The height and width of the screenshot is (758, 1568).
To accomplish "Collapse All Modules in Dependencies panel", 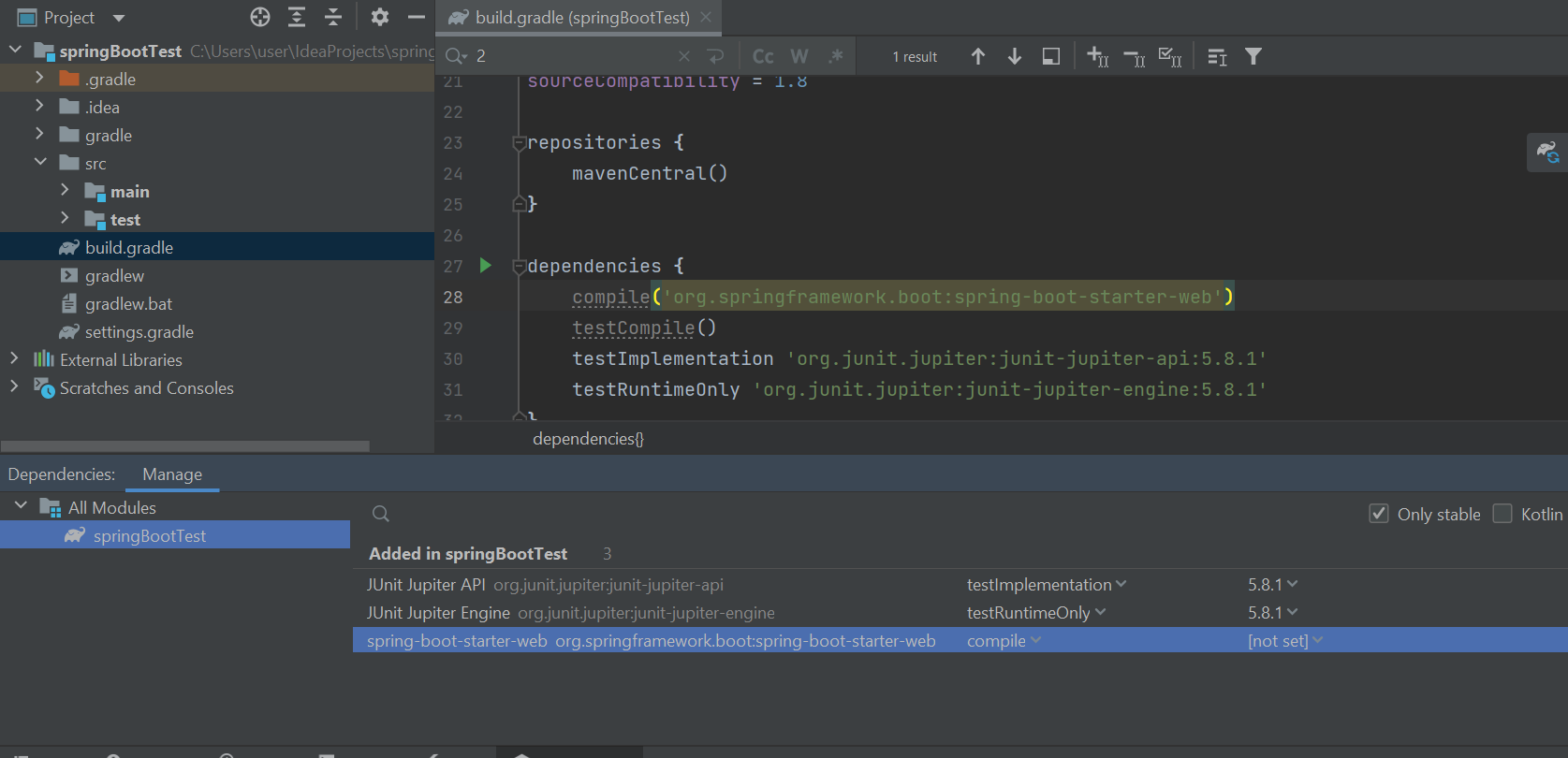I will tap(21, 506).
